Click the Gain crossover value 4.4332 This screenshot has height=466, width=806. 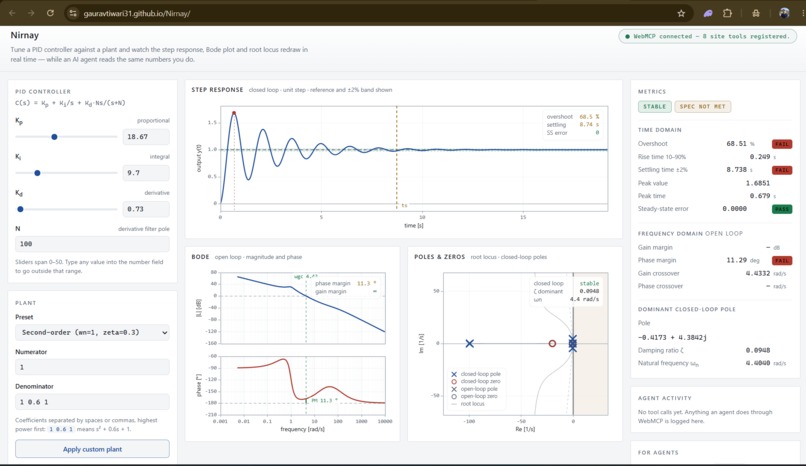pyautogui.click(x=758, y=273)
